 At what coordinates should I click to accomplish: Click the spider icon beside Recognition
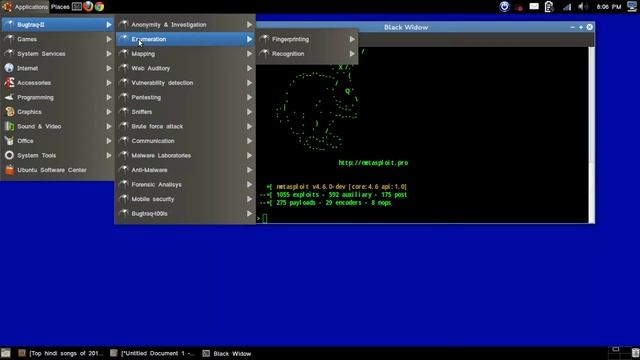[264, 54]
